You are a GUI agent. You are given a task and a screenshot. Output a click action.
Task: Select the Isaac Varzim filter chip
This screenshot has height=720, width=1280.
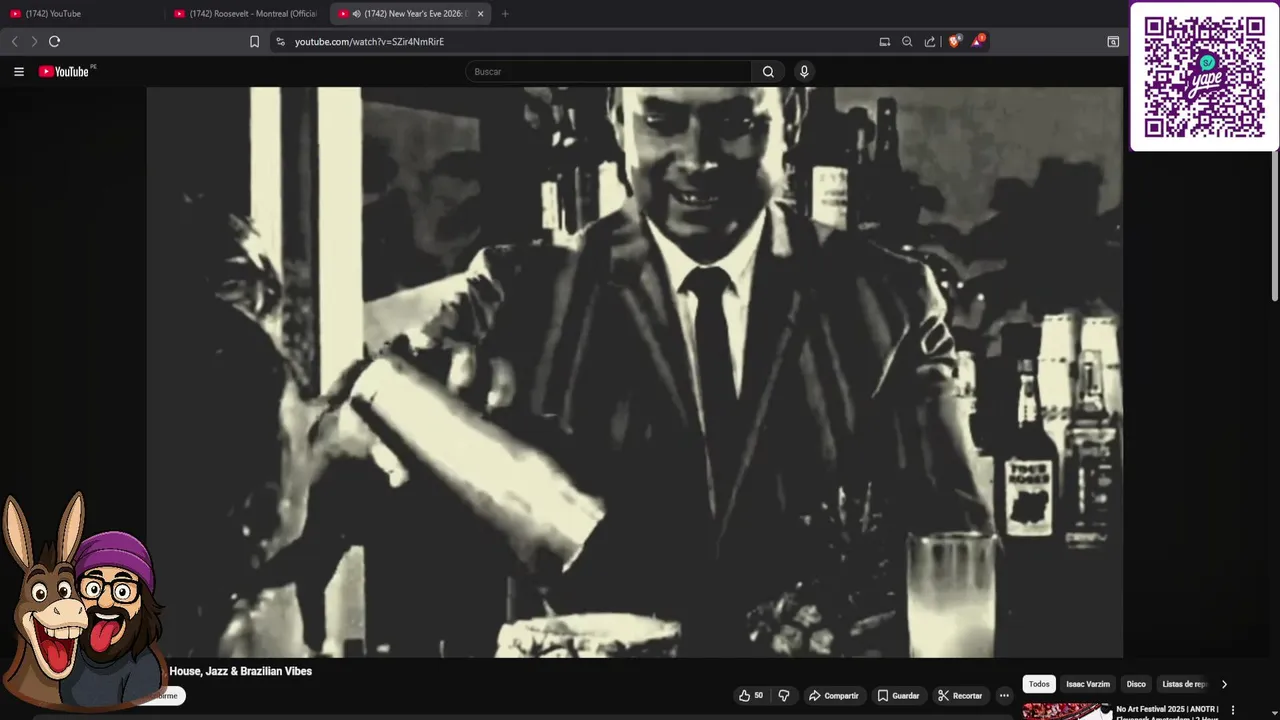[x=1088, y=684]
